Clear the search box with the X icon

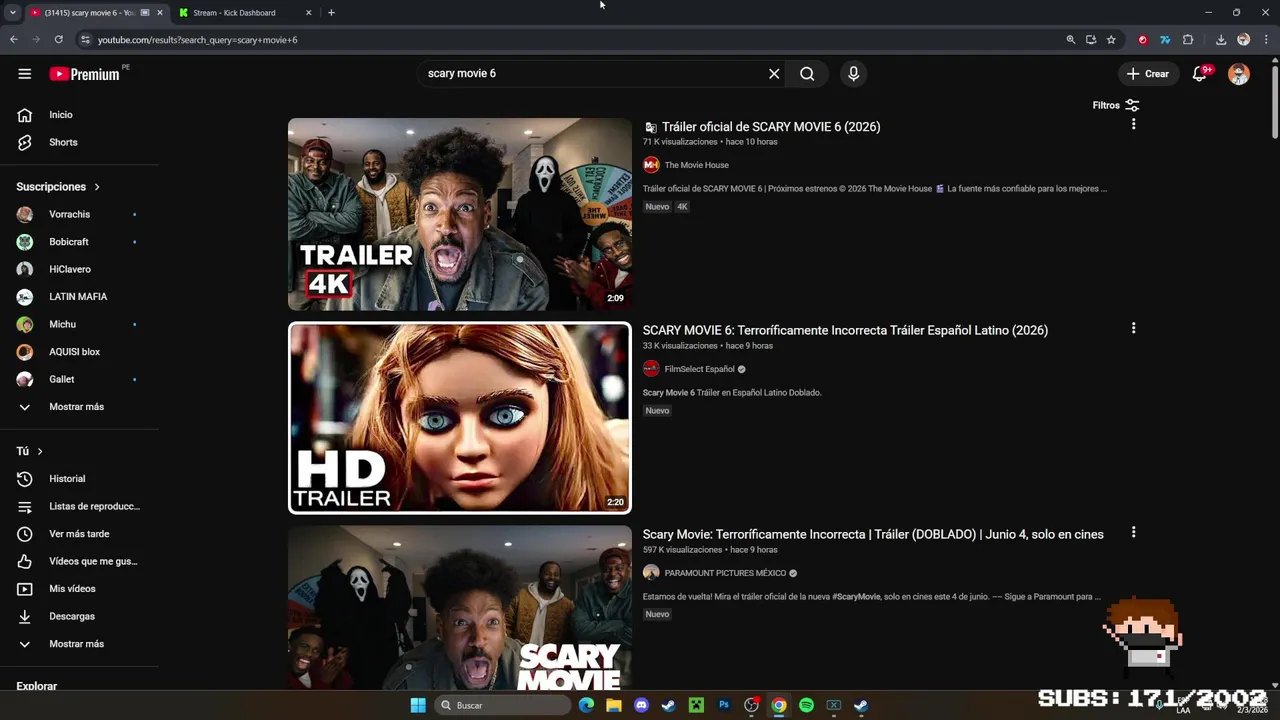[x=774, y=74]
